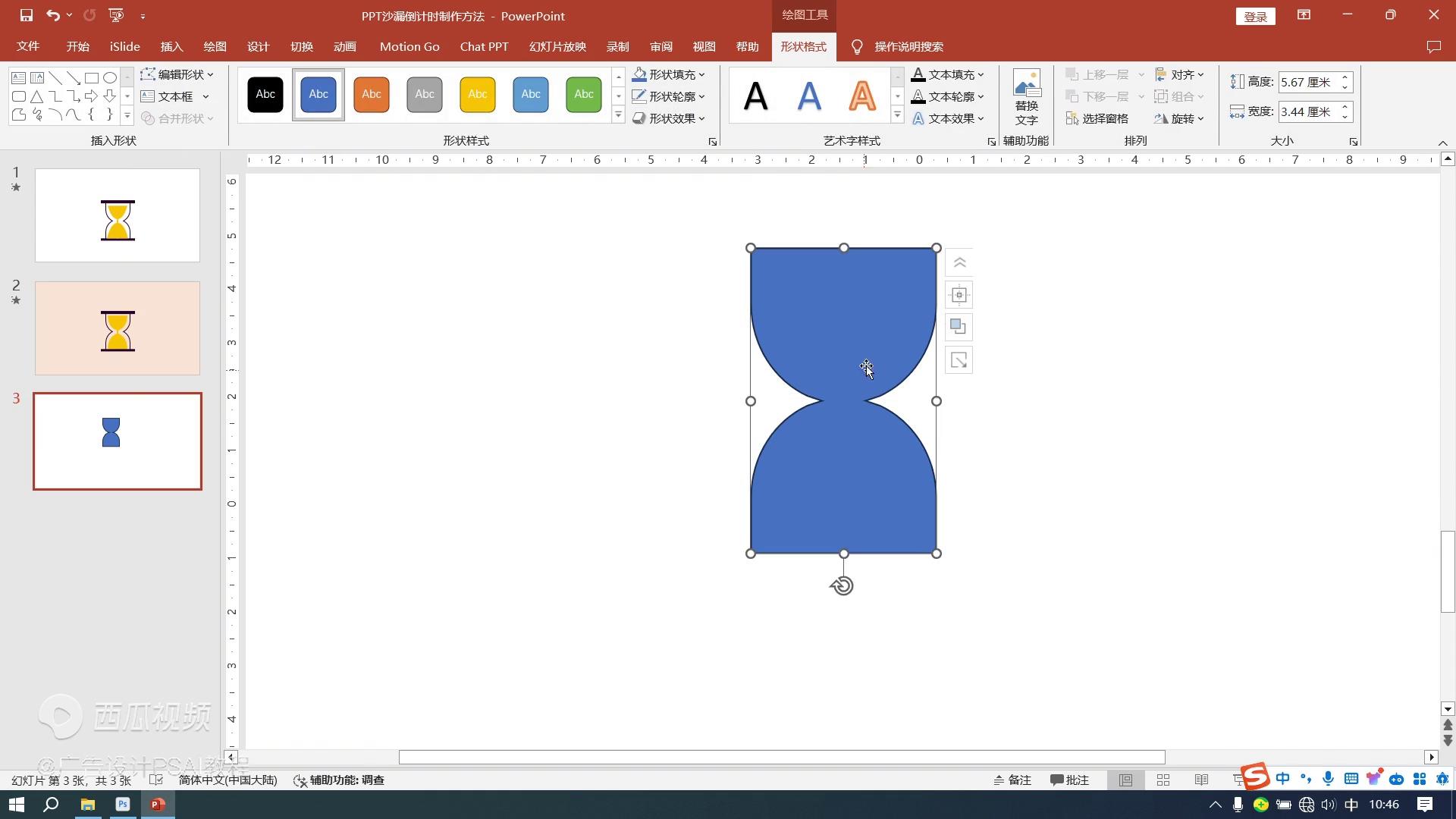Screen dimensions: 1456x819
Task: Open the Text Outline (文本轮廓) dropdown
Action: [x=948, y=96]
